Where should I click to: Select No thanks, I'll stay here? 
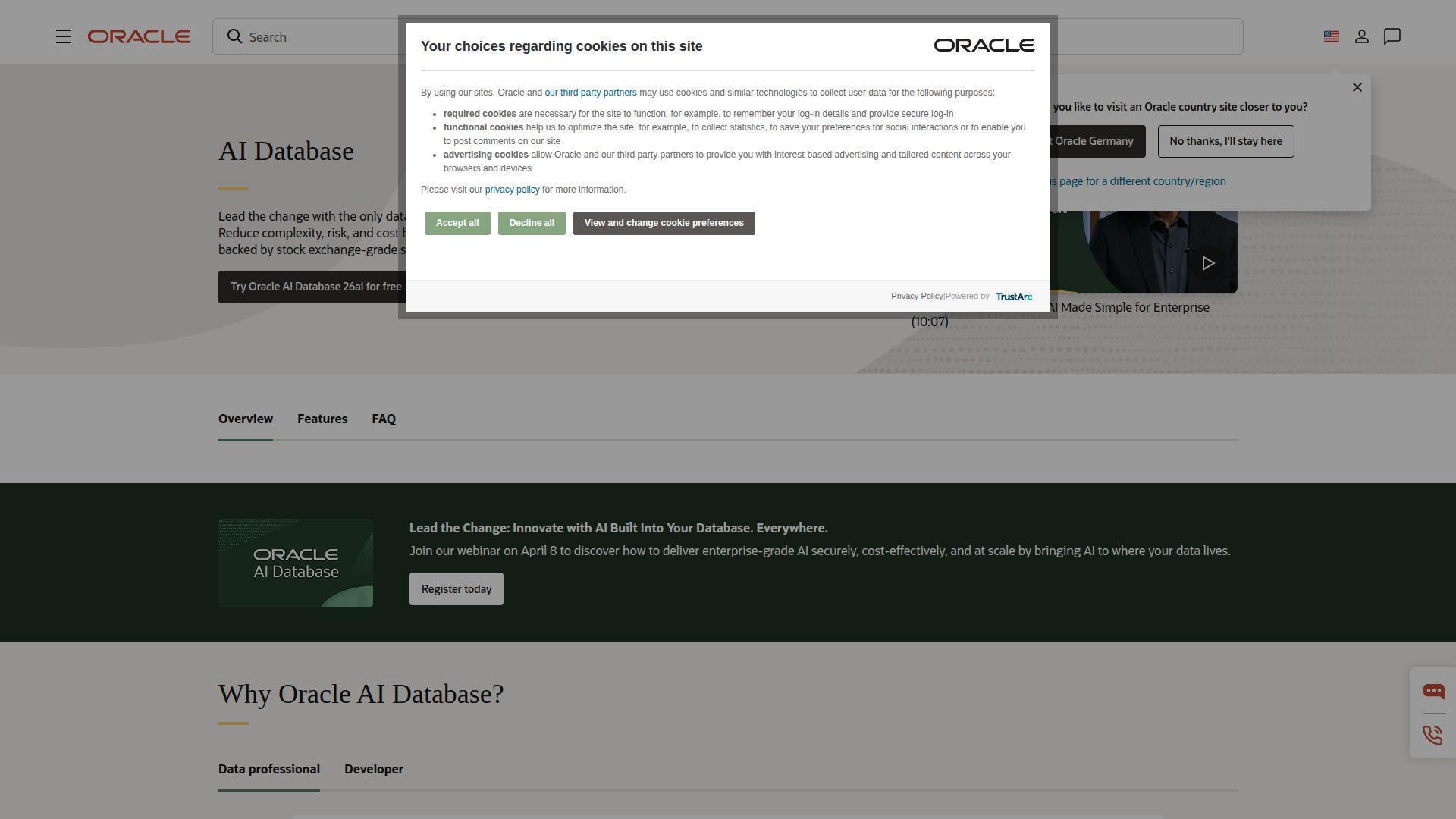coord(1225,141)
